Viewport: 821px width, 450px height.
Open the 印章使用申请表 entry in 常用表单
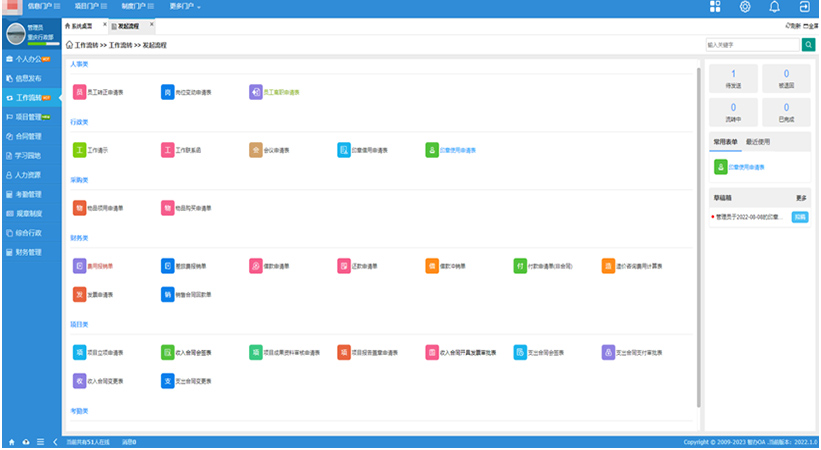click(740, 168)
